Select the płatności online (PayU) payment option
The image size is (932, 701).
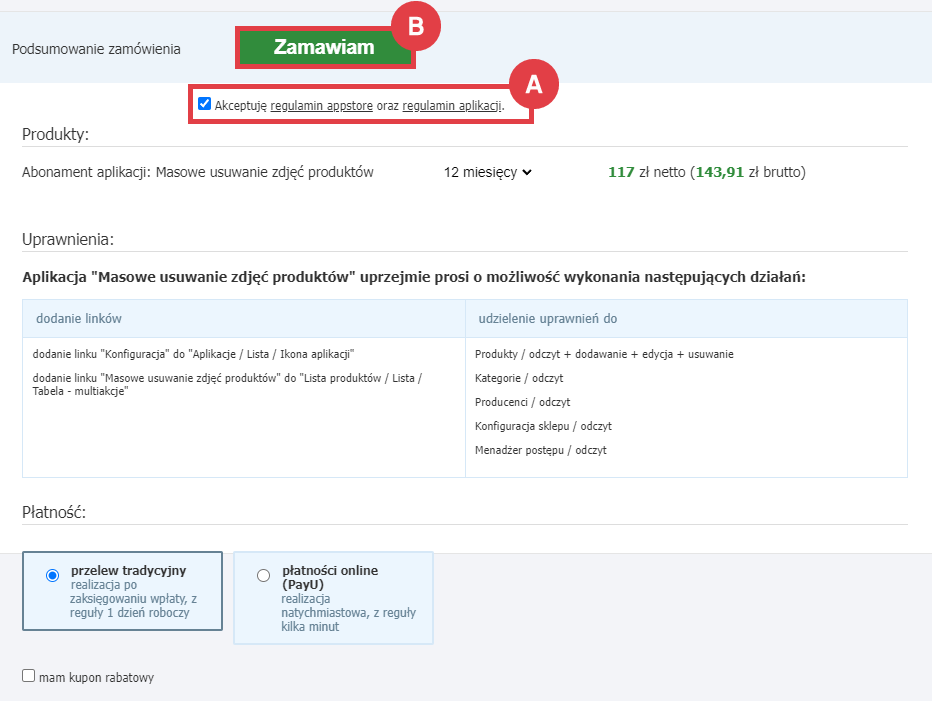(263, 574)
